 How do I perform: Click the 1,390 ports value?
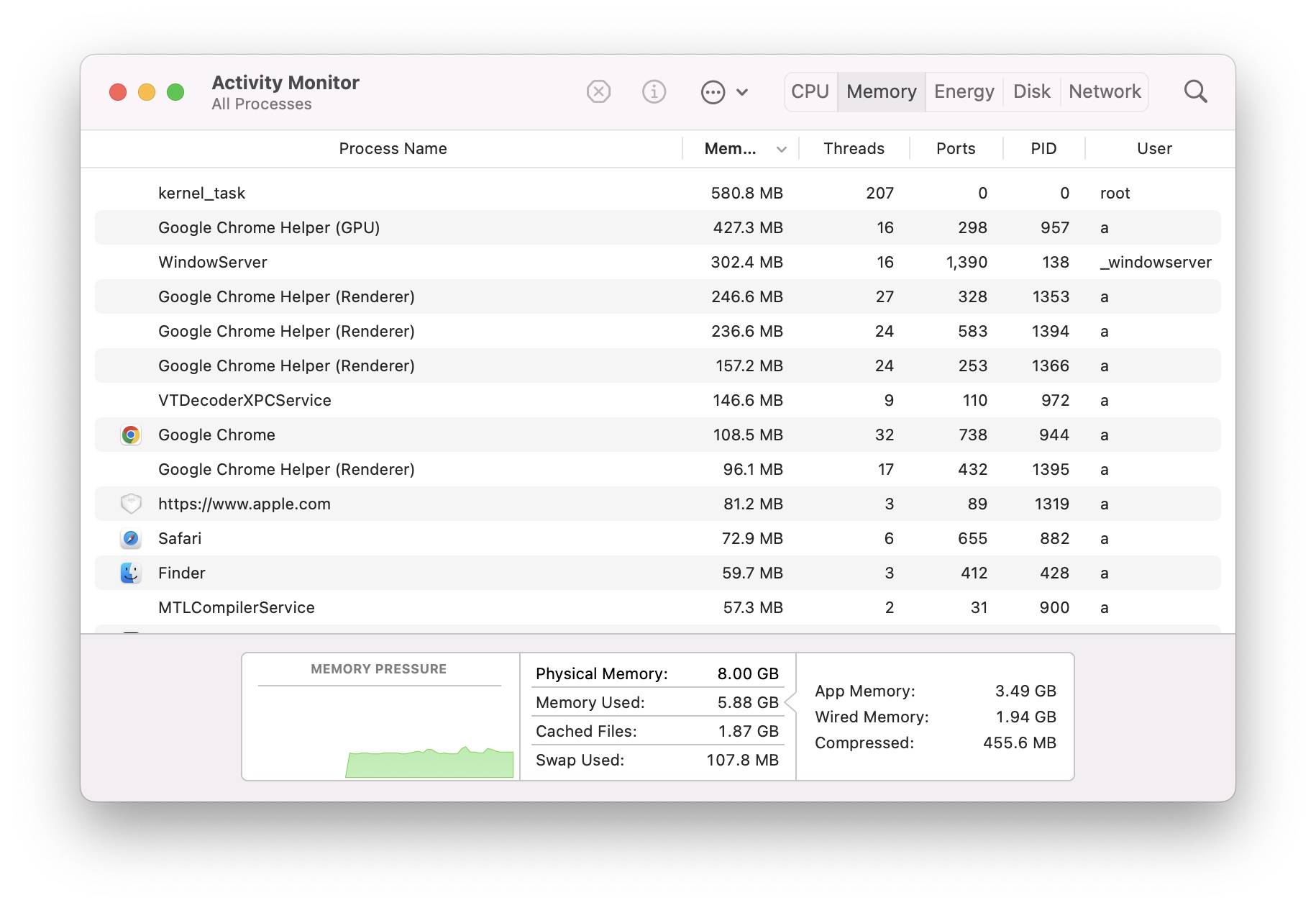[x=967, y=262]
